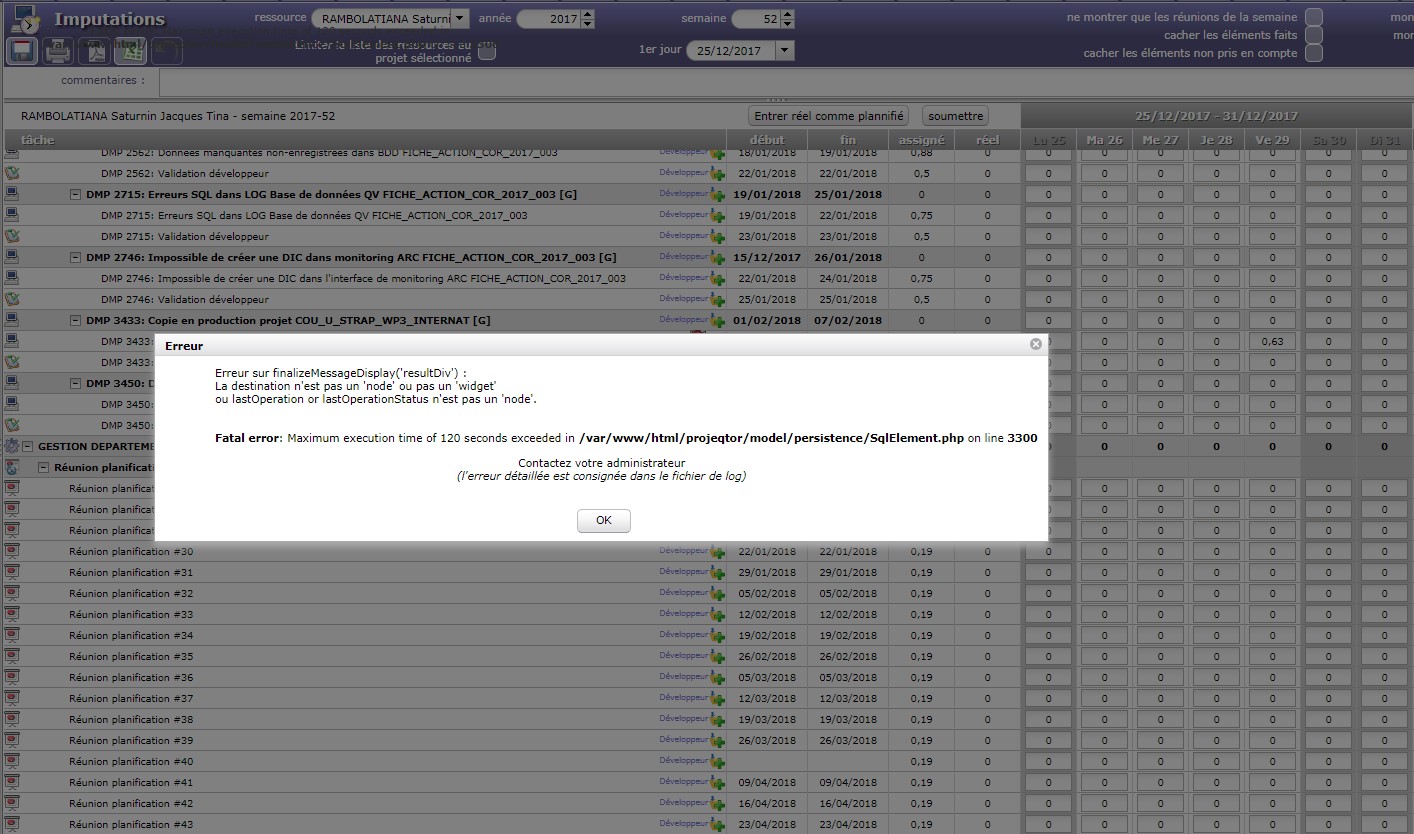The height and width of the screenshot is (834, 1414).
Task: Click the réel column header
Action: pos(987,140)
